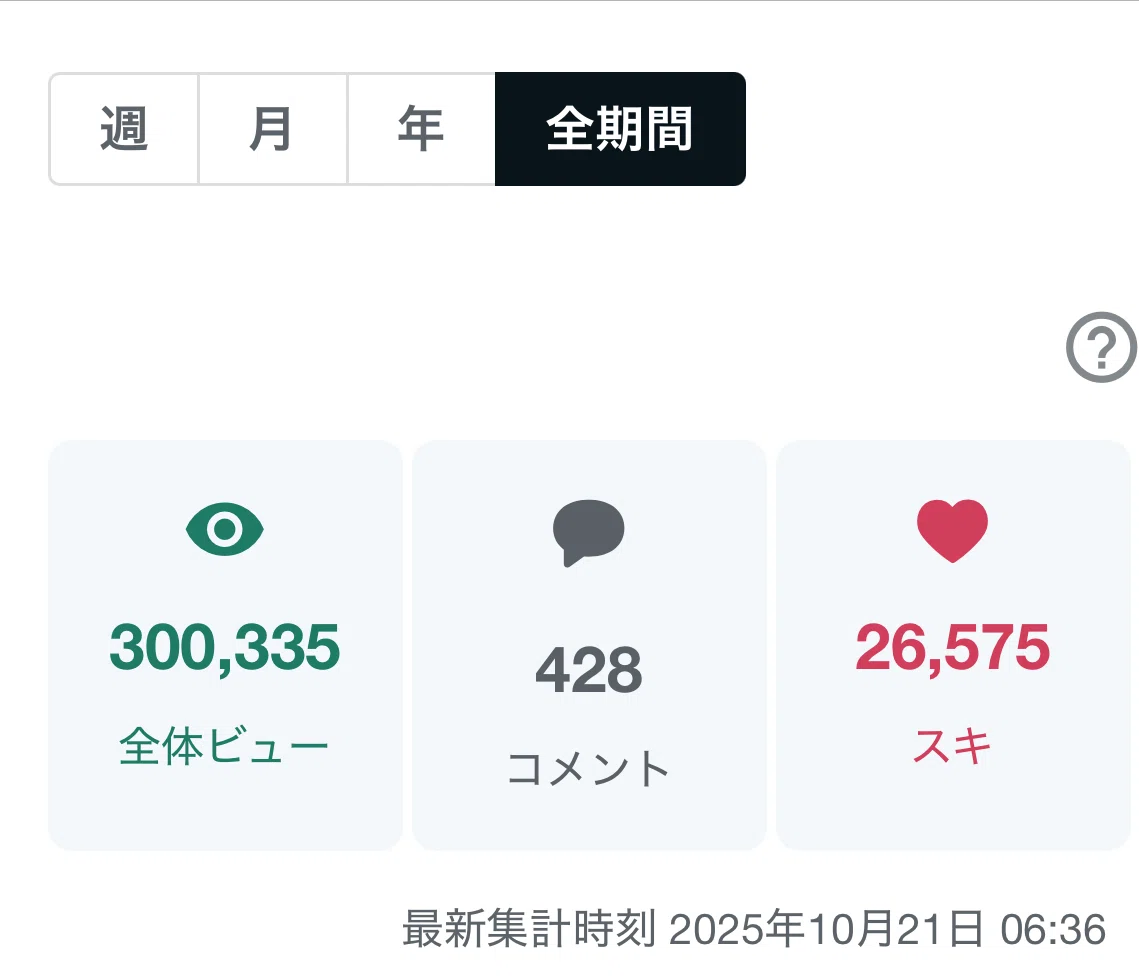Click the help question mark icon
The height and width of the screenshot is (977, 1139).
pyautogui.click(x=1101, y=347)
